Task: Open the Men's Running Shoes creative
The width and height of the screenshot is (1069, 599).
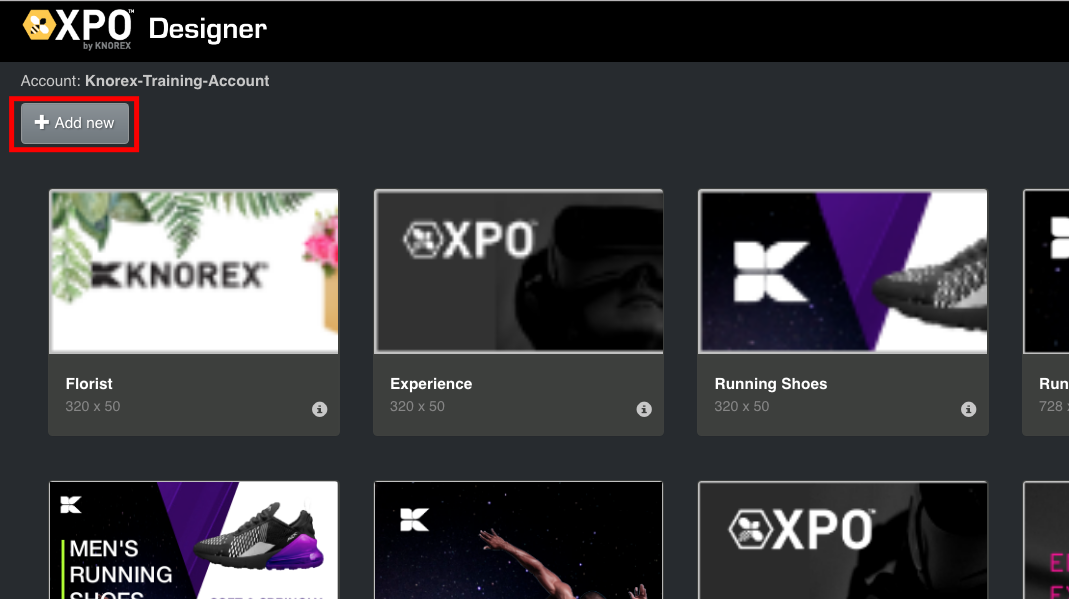Action: point(194,540)
